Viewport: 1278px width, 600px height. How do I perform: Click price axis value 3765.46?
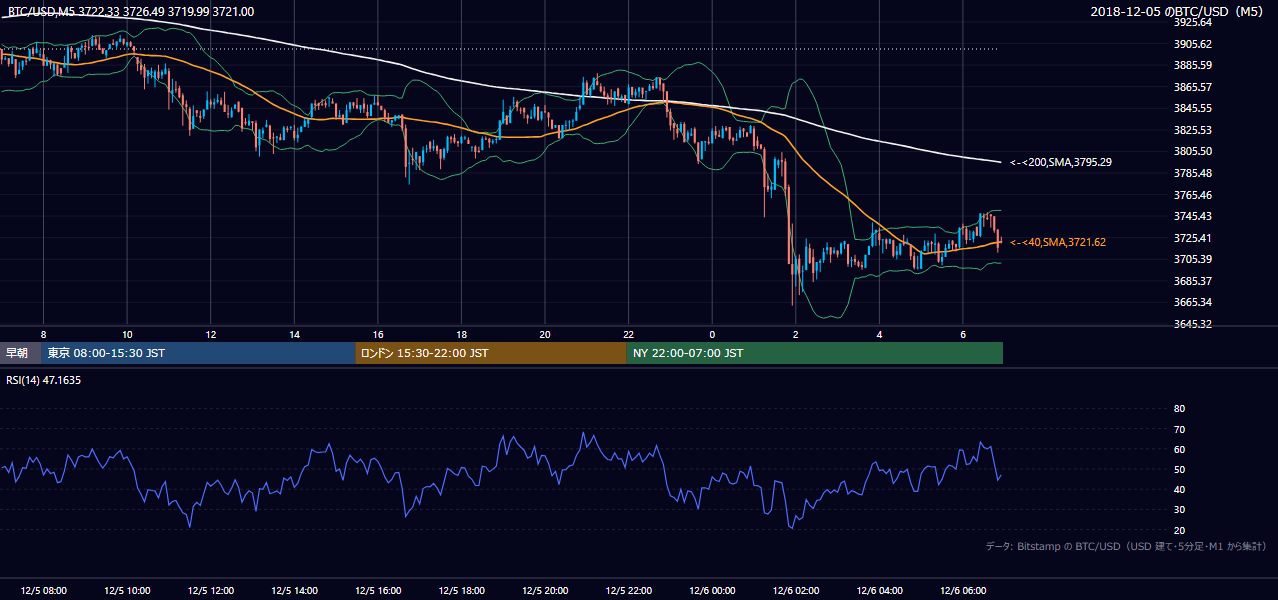[x=1191, y=195]
